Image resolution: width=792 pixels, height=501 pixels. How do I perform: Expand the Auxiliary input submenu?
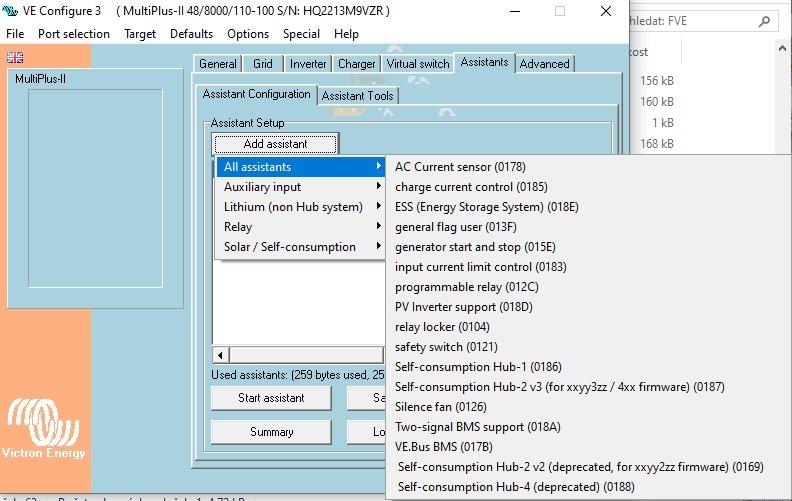click(301, 187)
